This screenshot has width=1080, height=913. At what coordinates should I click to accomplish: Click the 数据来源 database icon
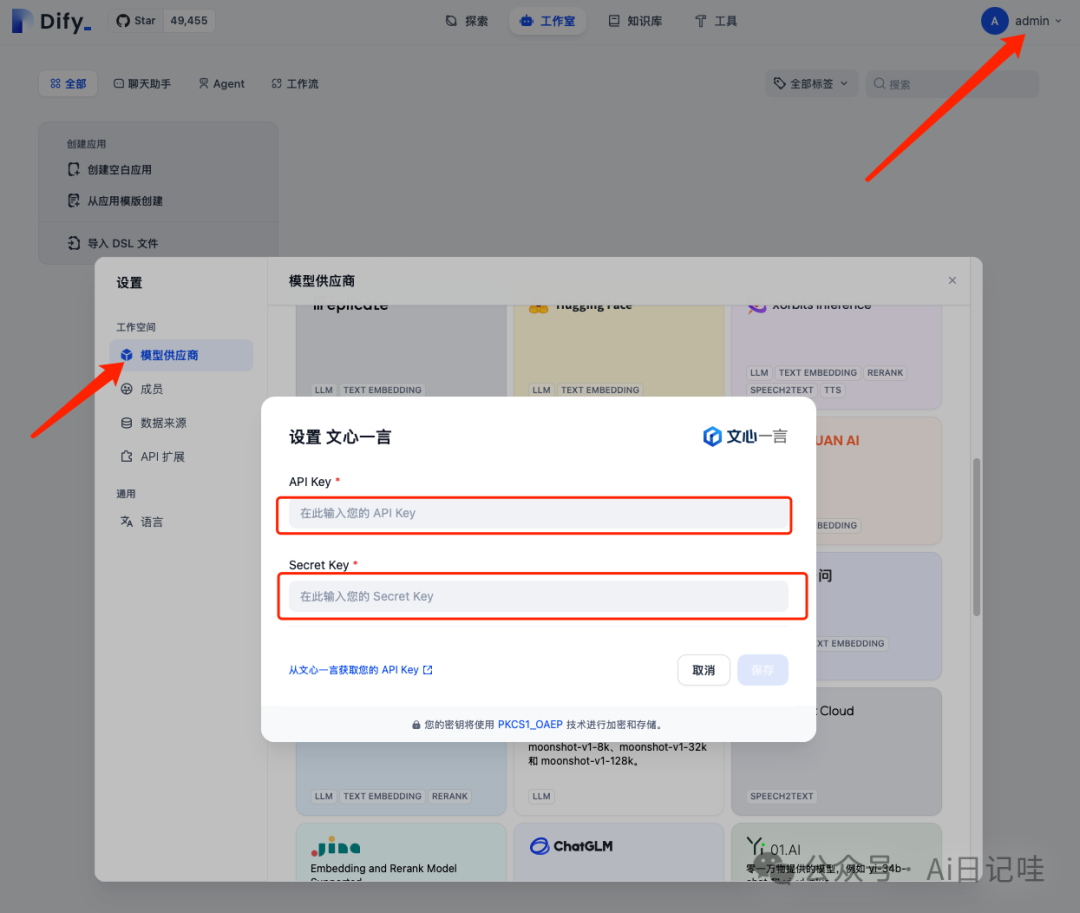127,423
